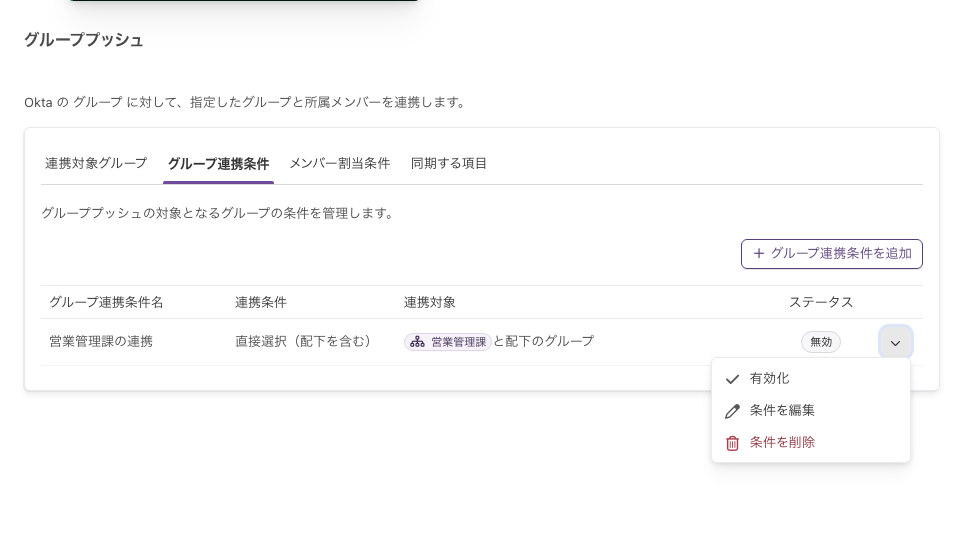
Task: Choose 条件を編集 menu entry
Action: point(810,411)
